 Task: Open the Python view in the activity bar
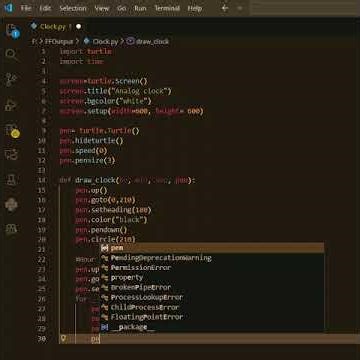coord(11,205)
